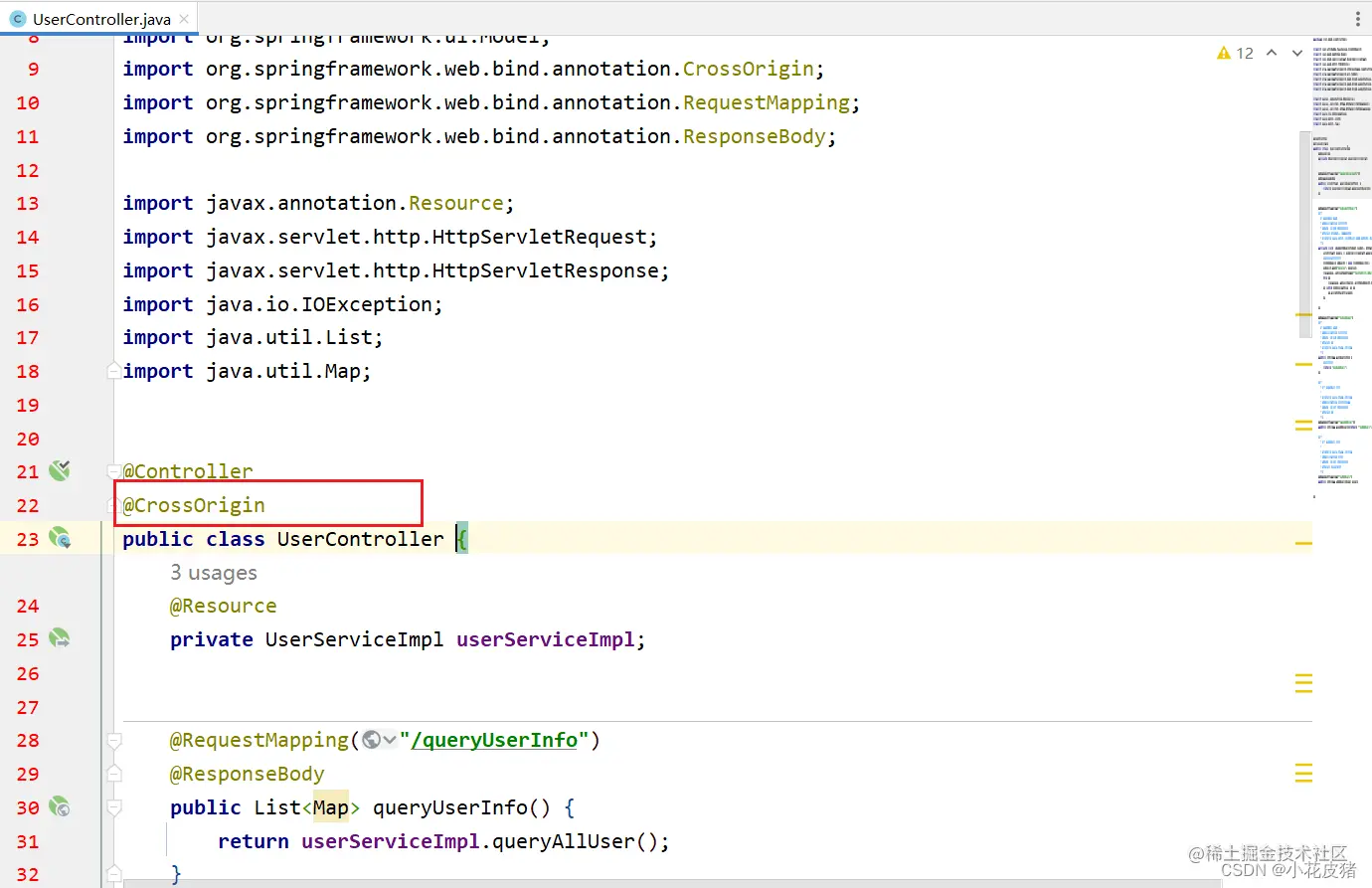Click the queryUserInfo method name on line 30
1372x888 pixels.
coord(450,807)
